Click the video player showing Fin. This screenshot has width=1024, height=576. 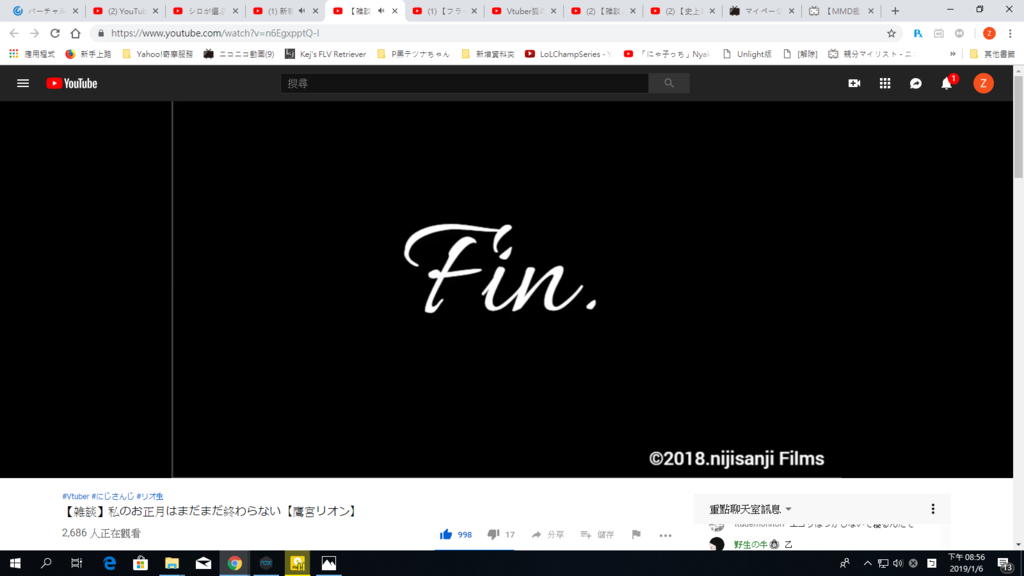[506, 289]
